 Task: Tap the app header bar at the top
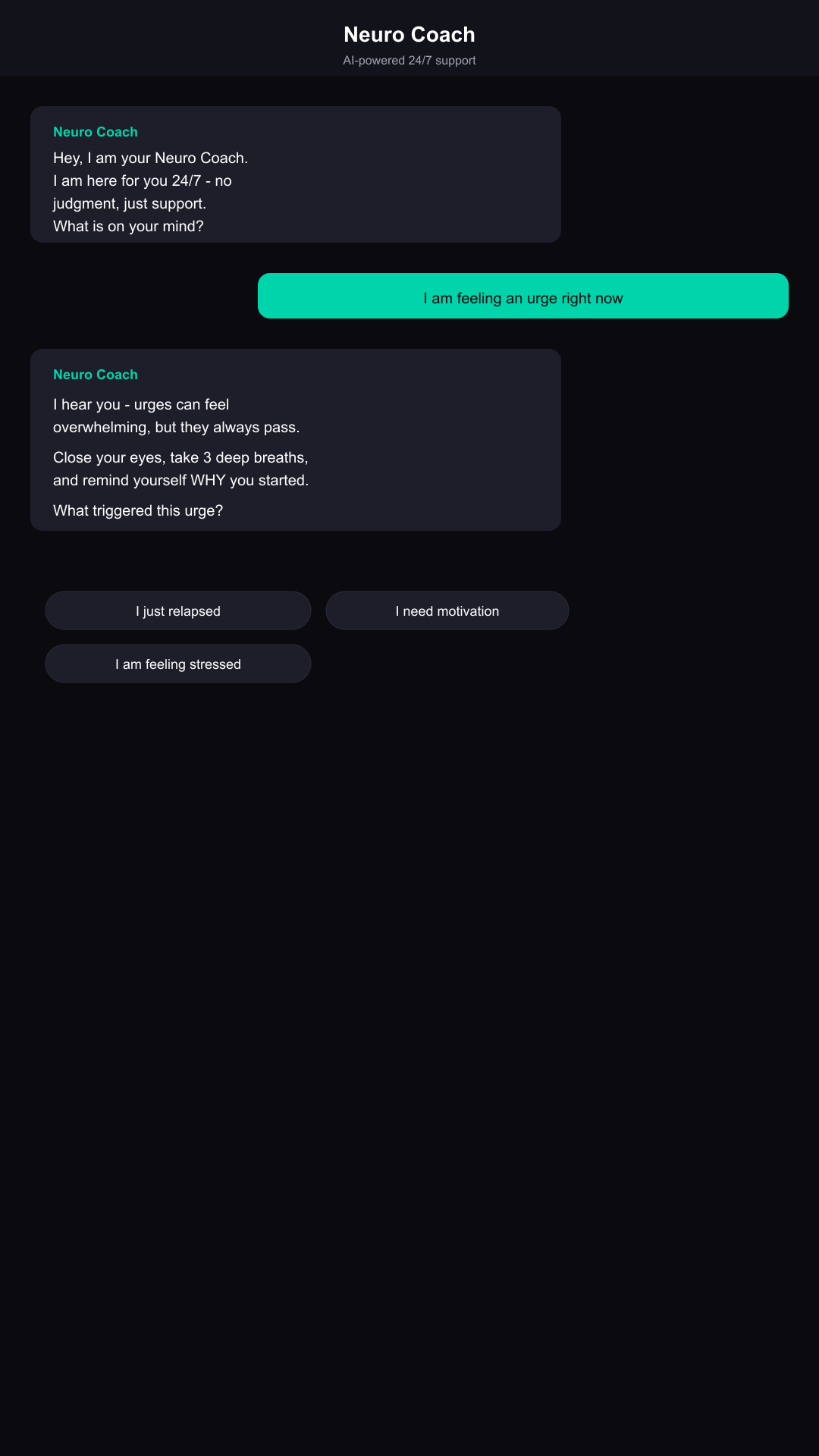tap(409, 38)
